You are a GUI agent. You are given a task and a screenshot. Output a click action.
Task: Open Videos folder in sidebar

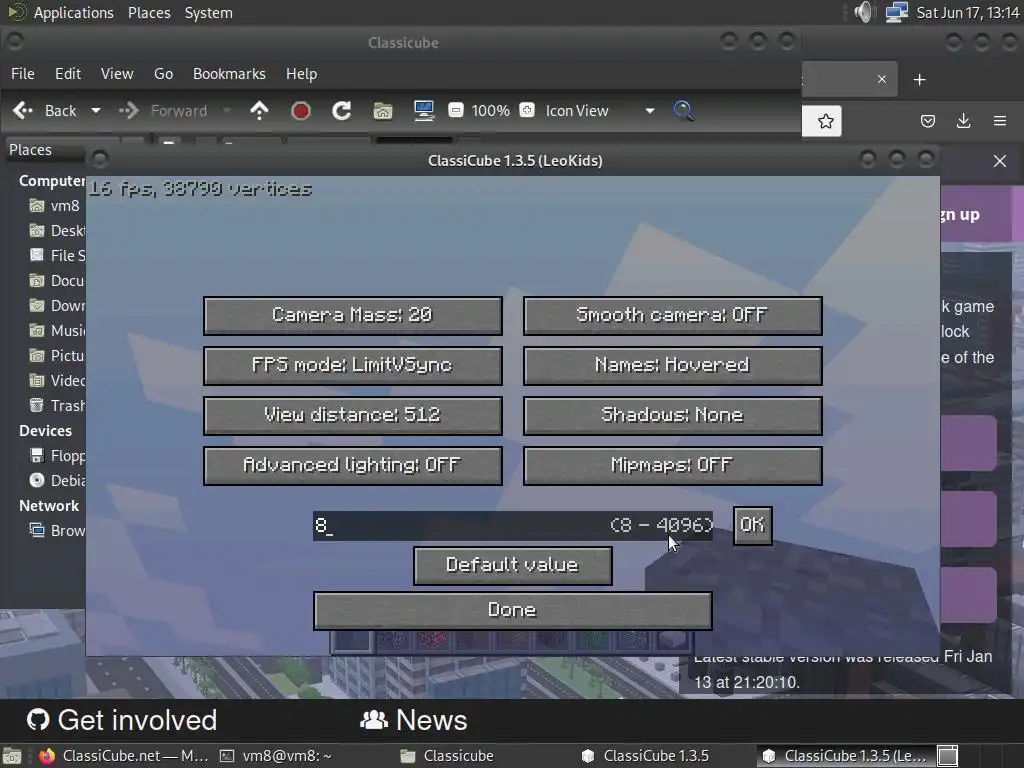point(57,381)
